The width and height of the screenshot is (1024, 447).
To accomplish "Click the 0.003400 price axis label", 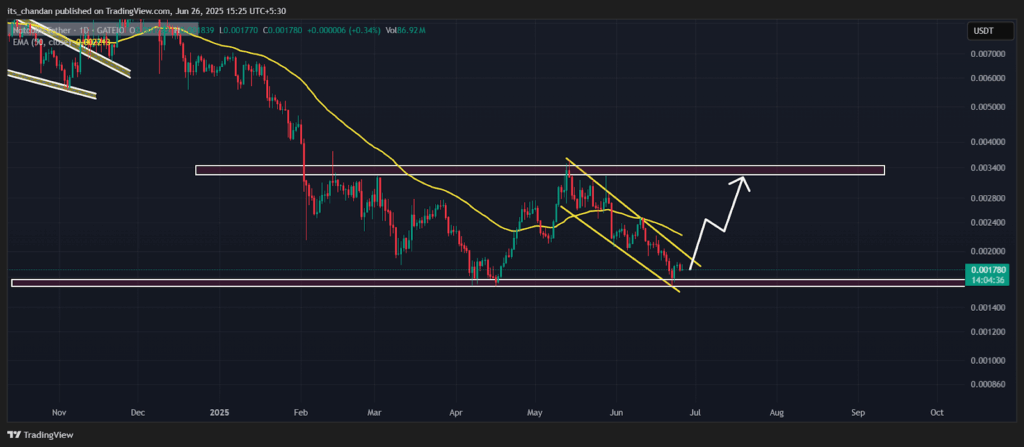I will (x=987, y=167).
